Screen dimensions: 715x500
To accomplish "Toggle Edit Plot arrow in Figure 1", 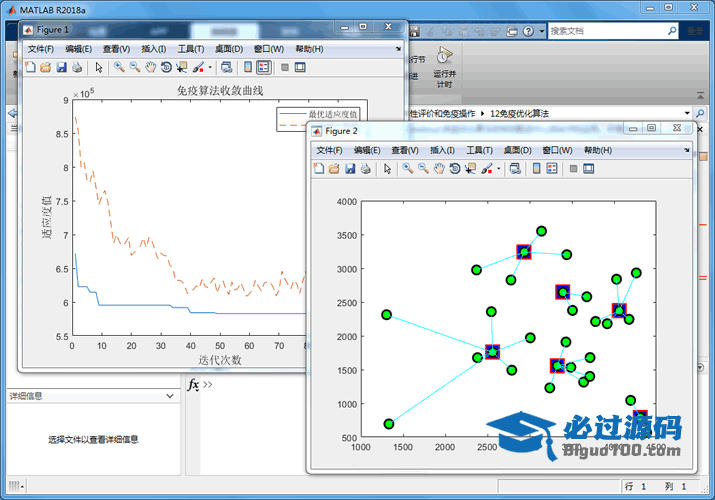I will (x=98, y=68).
